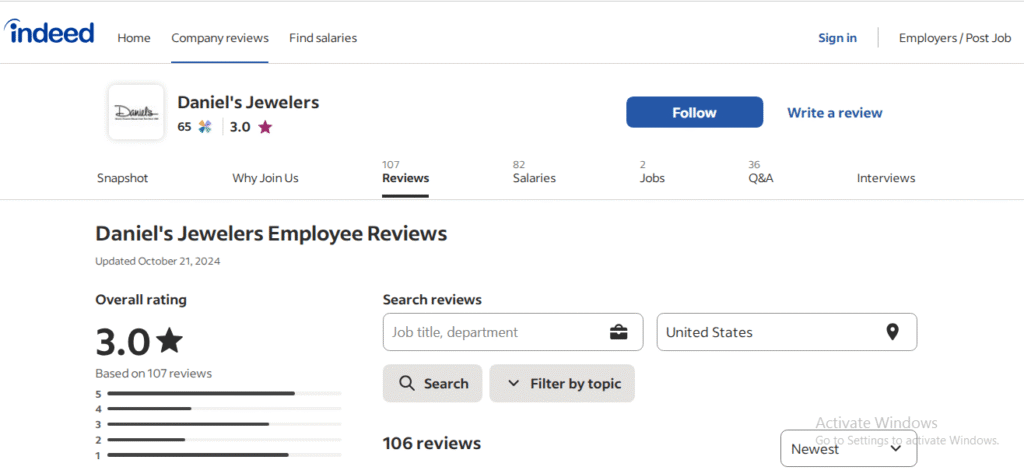
Task: Go to the Home nav item
Action: click(x=134, y=38)
